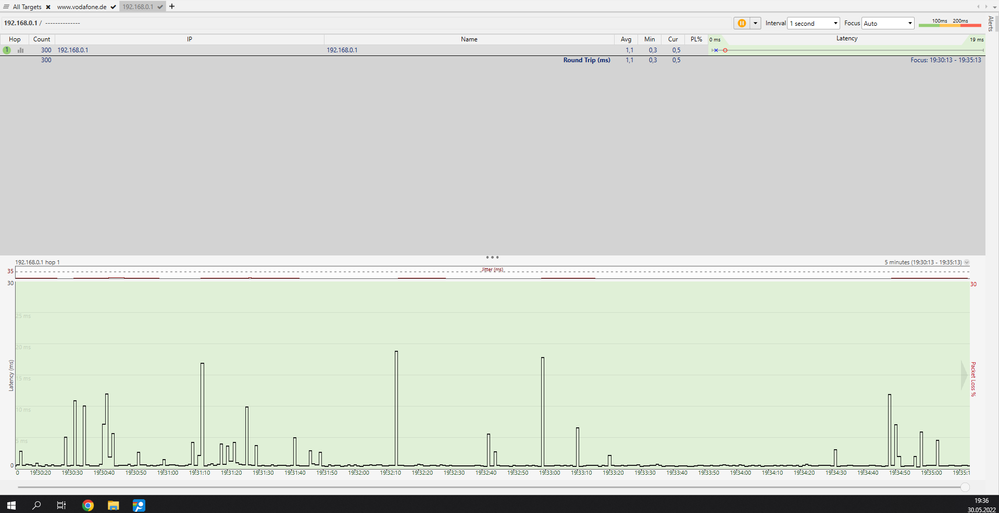The image size is (999, 513).
Task: Click the Cur column header
Action: 673,39
